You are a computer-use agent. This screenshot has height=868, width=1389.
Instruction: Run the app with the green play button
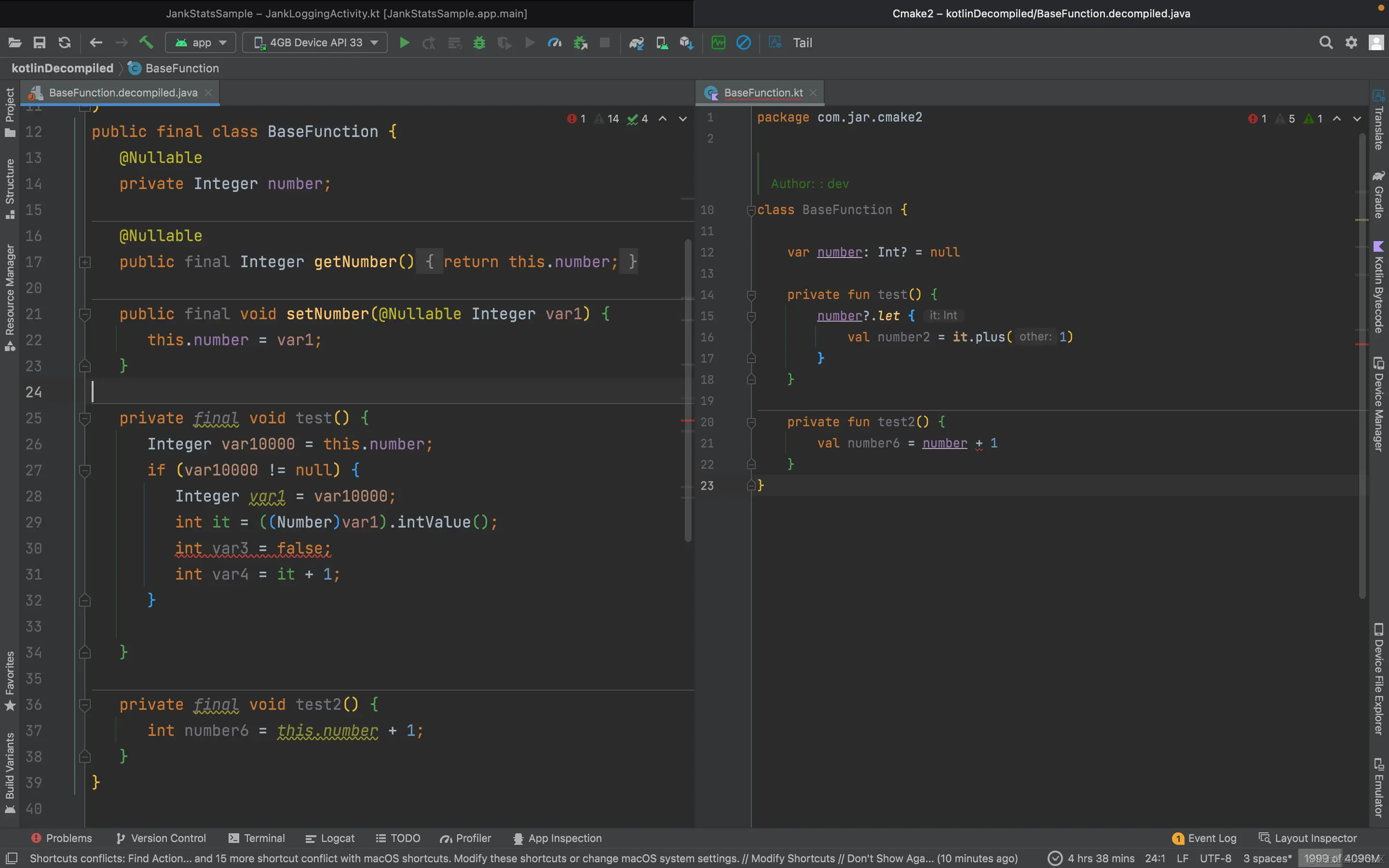(404, 42)
